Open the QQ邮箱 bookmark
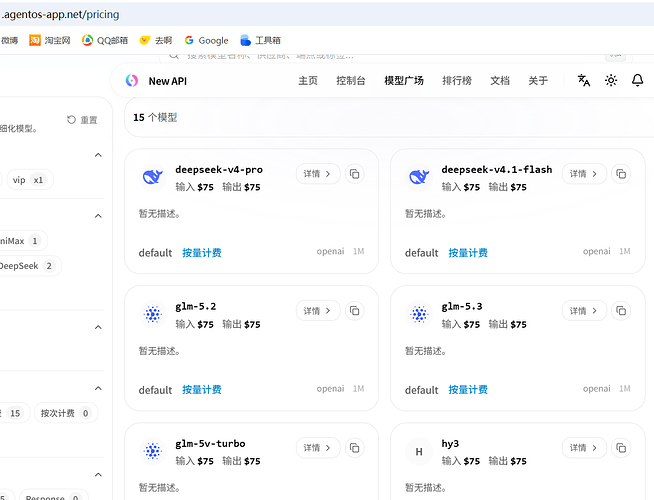The height and width of the screenshot is (500, 654). click(105, 40)
